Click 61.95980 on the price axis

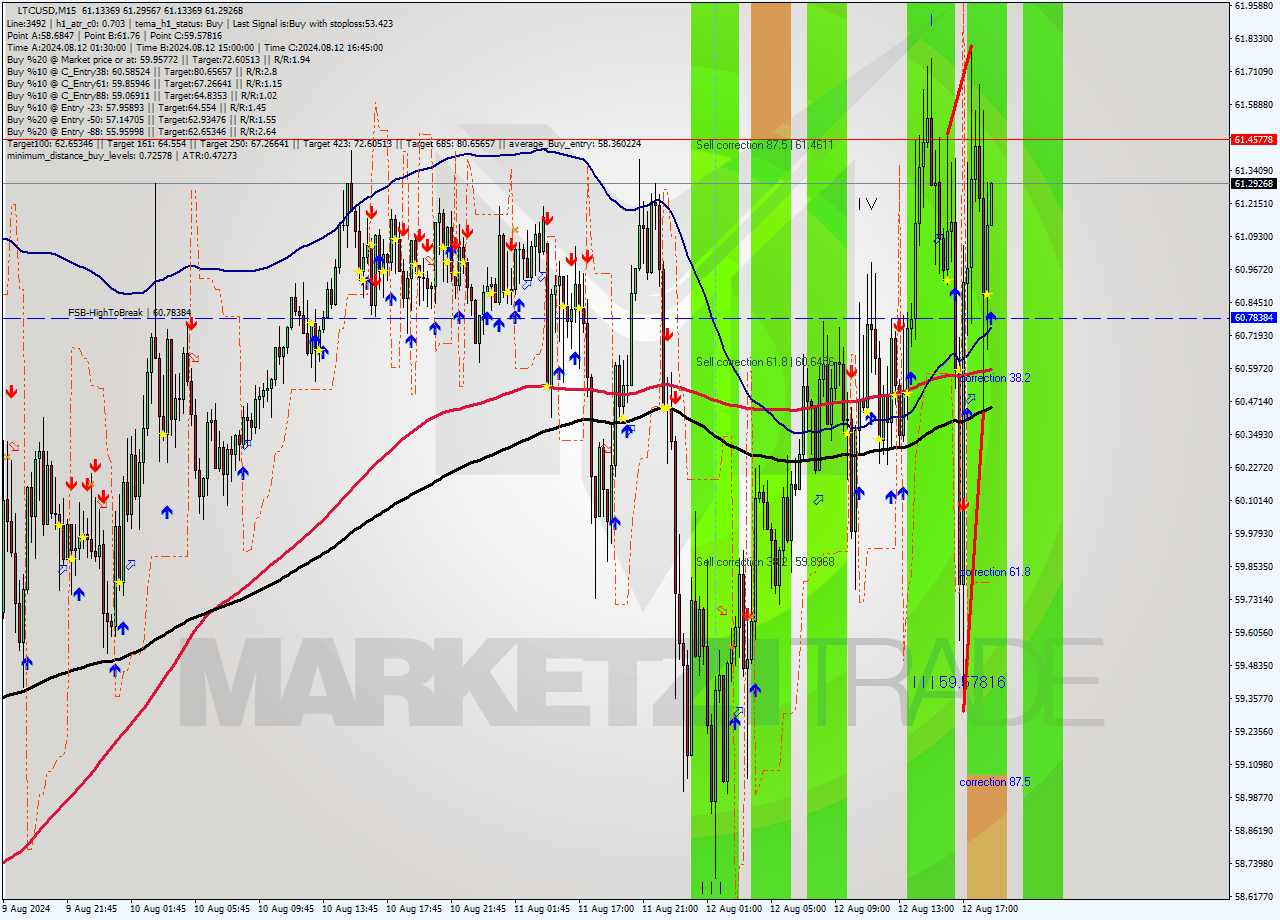click(1254, 5)
